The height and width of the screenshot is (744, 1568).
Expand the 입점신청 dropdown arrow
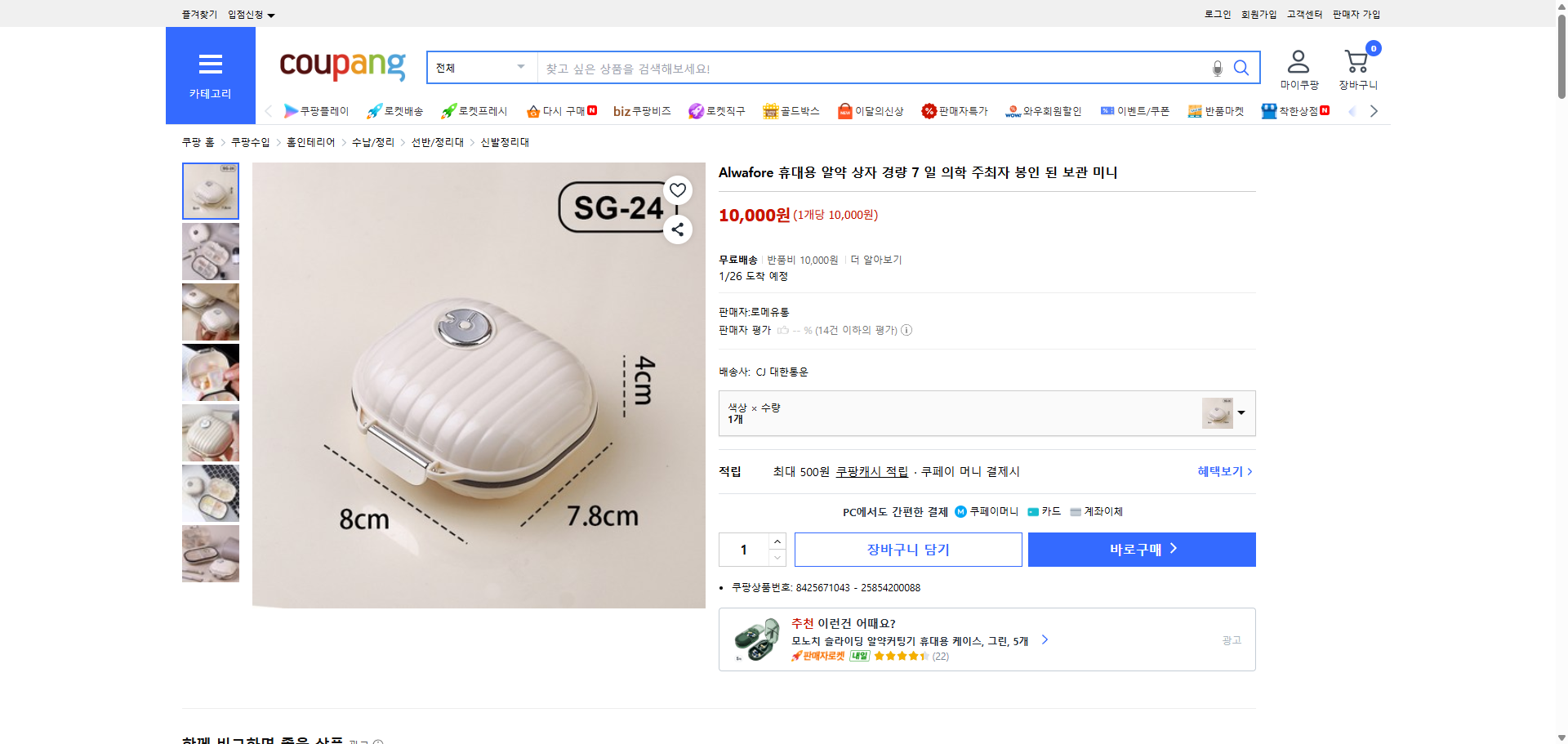click(272, 14)
